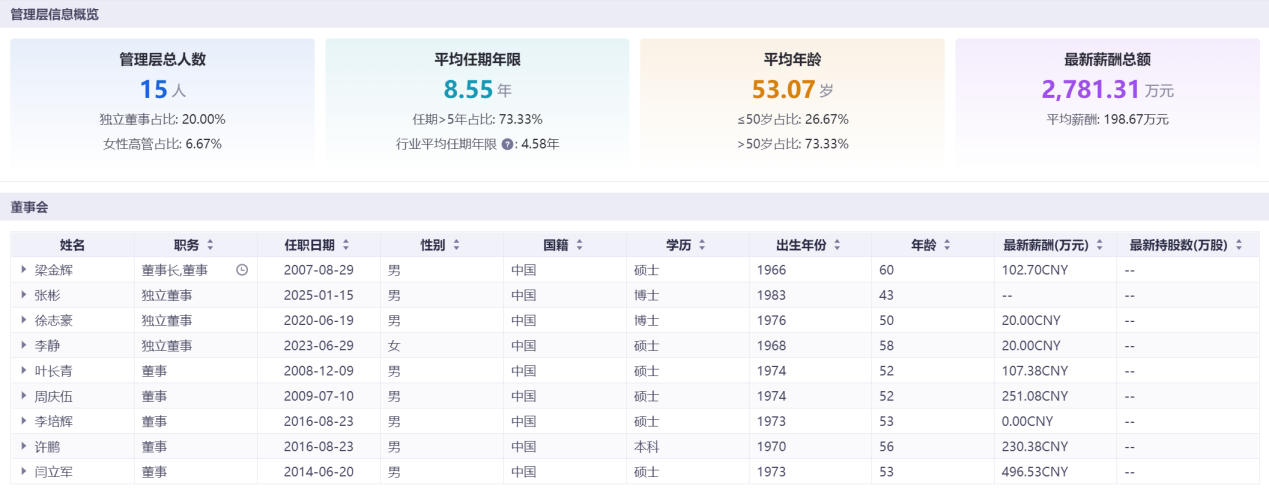Sort rows by 出生年份

tap(837, 245)
